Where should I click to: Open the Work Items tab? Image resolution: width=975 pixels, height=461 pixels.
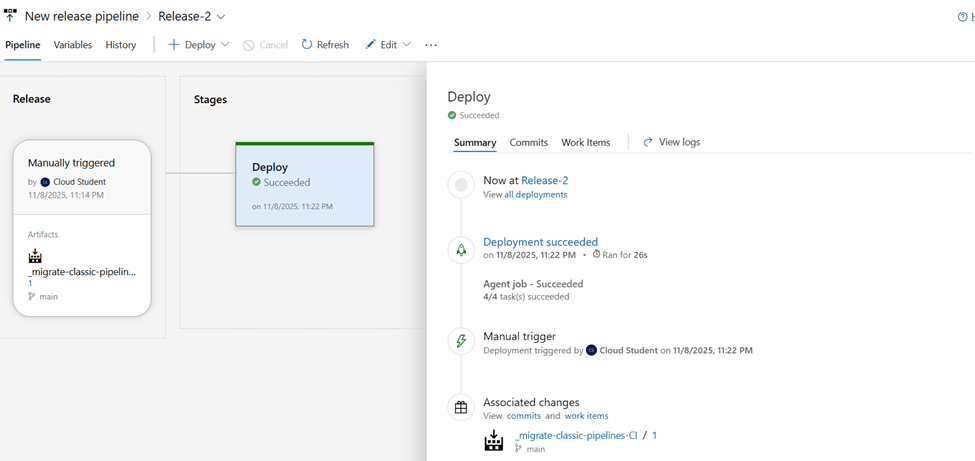pyautogui.click(x=585, y=142)
